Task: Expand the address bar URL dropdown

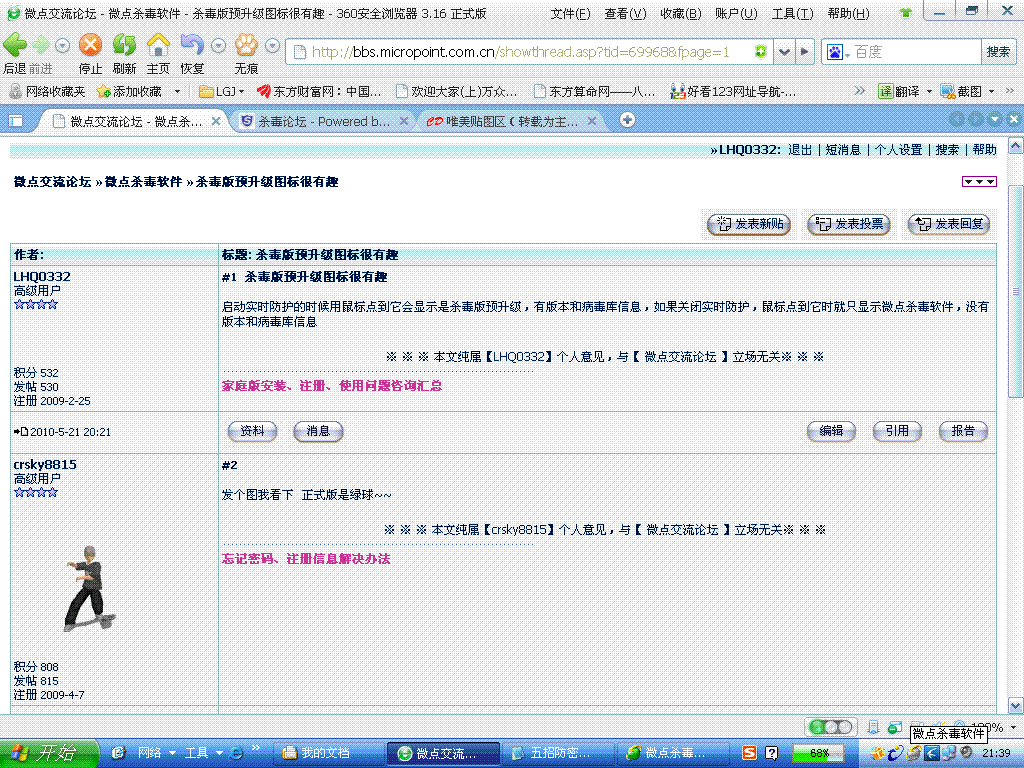Action: [x=784, y=52]
